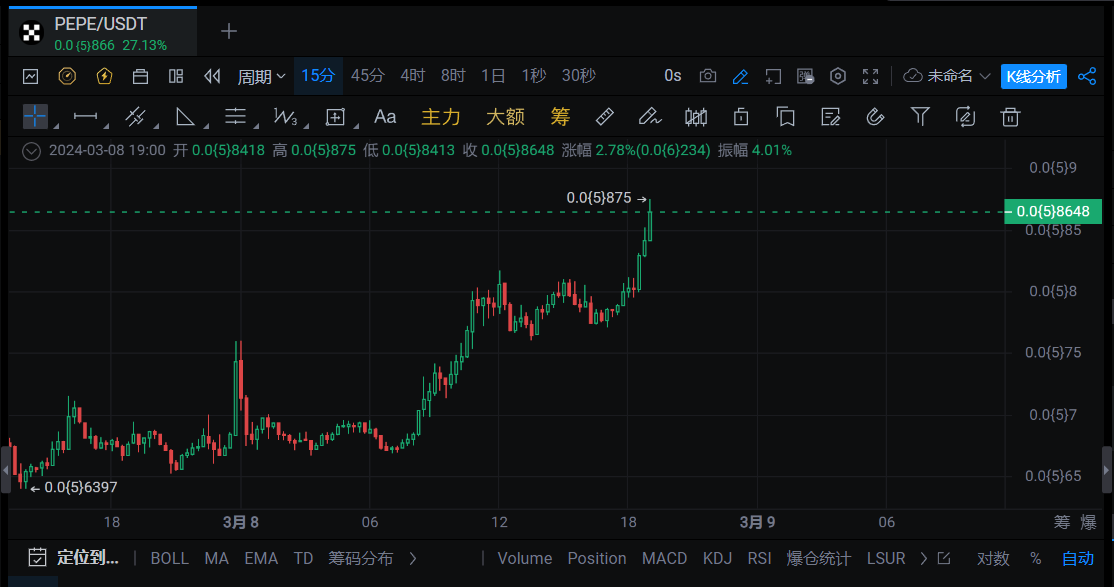Switch to the 4时 timeframe
The height and width of the screenshot is (587, 1114).
coord(412,76)
